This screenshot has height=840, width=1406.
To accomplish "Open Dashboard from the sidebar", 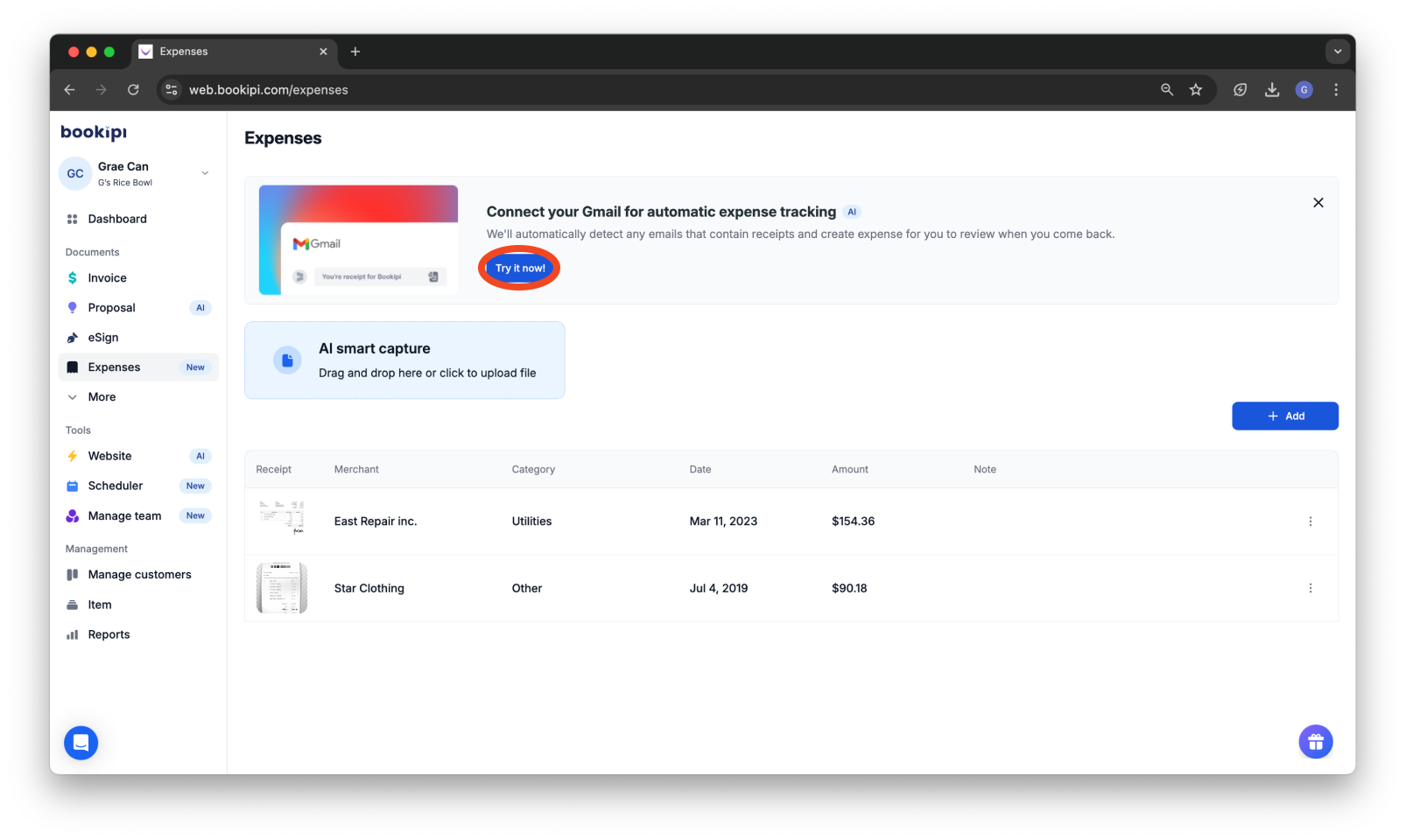I will tap(117, 219).
